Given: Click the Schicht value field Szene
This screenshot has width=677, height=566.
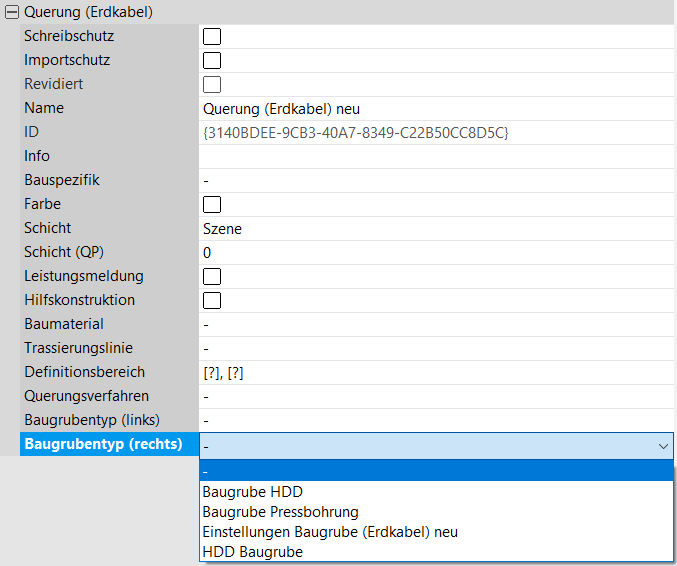Looking at the screenshot, I should pyautogui.click(x=435, y=228).
